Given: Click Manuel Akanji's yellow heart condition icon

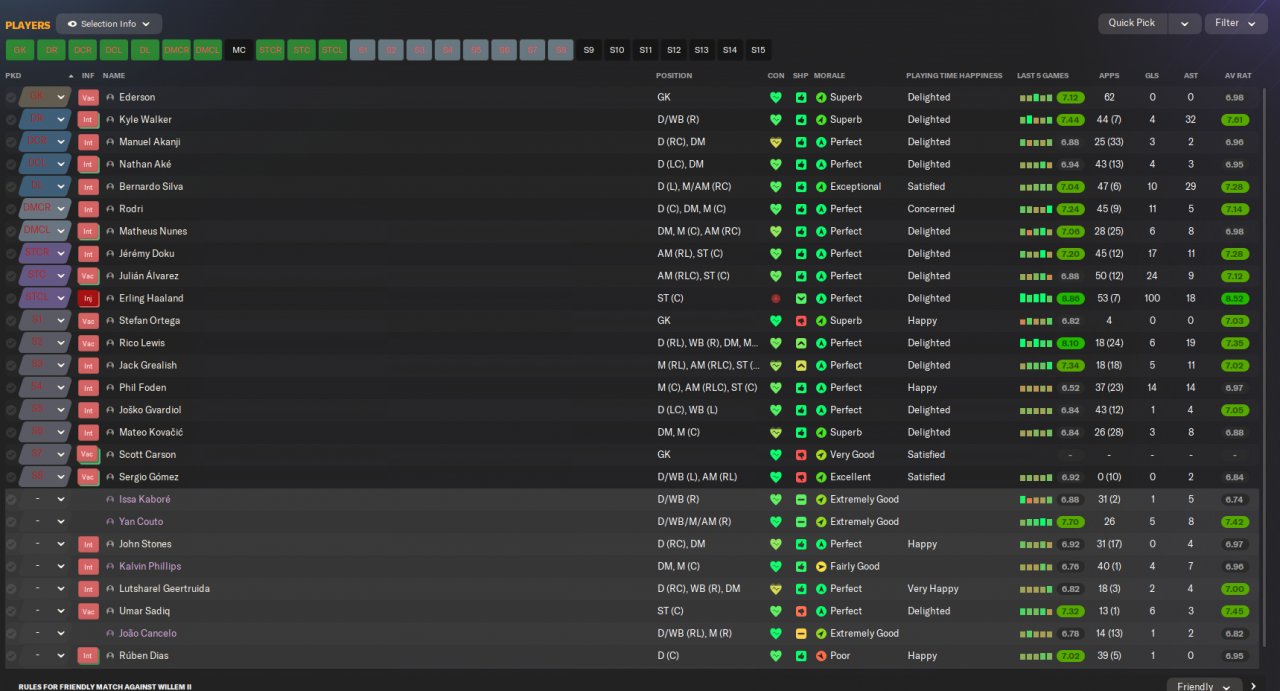Looking at the screenshot, I should [x=775, y=142].
